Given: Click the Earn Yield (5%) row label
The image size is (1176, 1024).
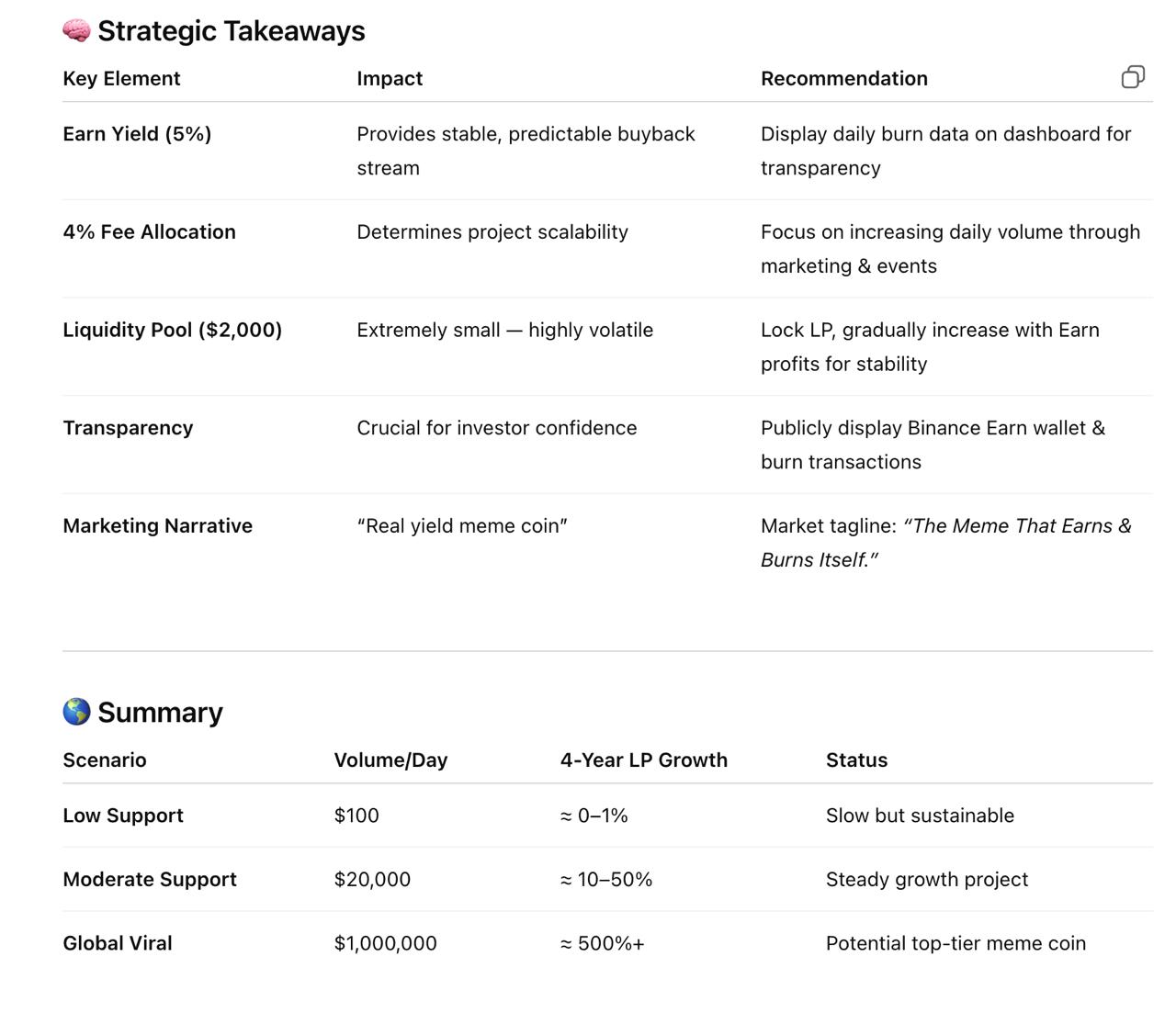Looking at the screenshot, I should 137,134.
